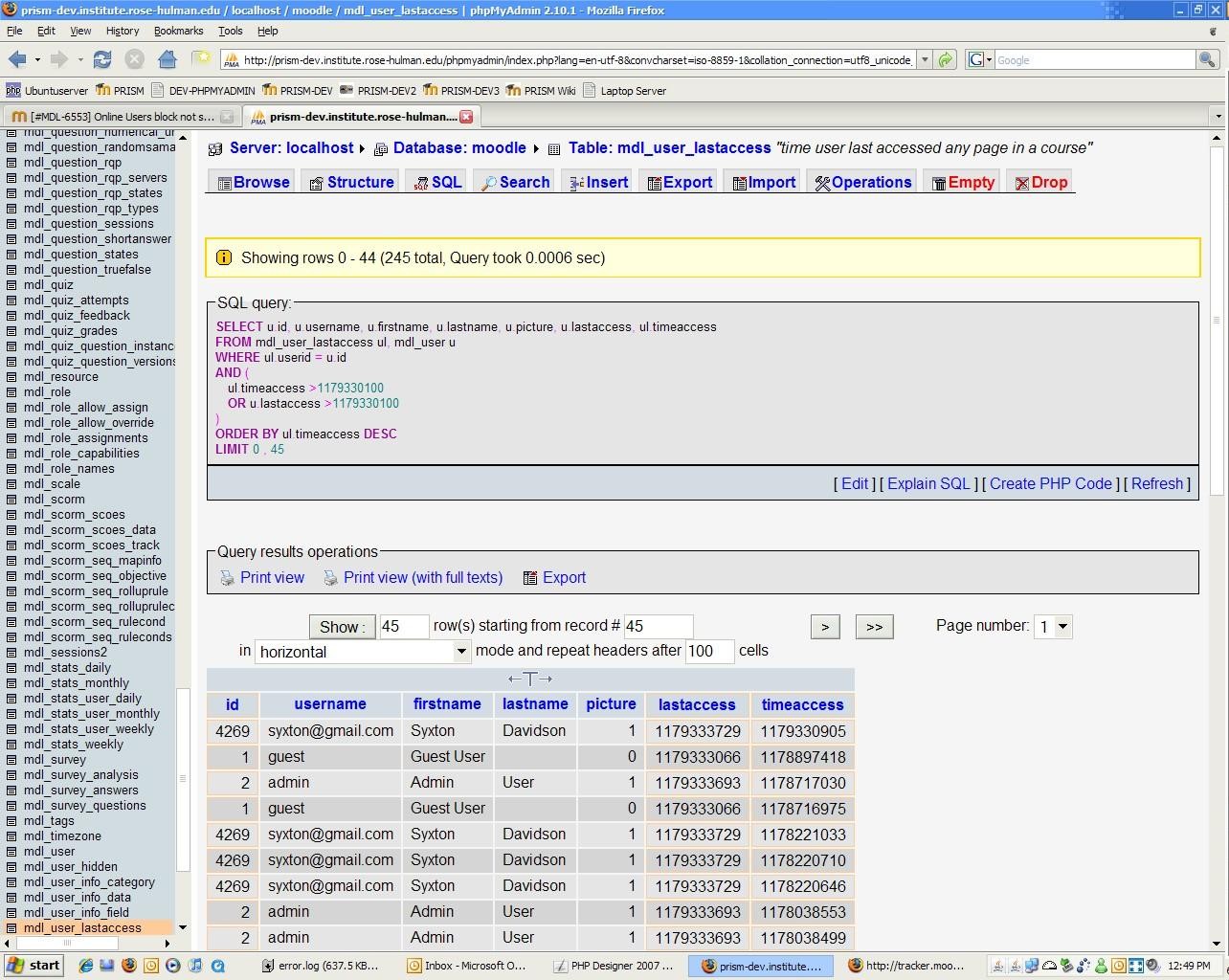Open the Page number dropdown
This screenshot has width=1229, height=980.
coord(1053,626)
